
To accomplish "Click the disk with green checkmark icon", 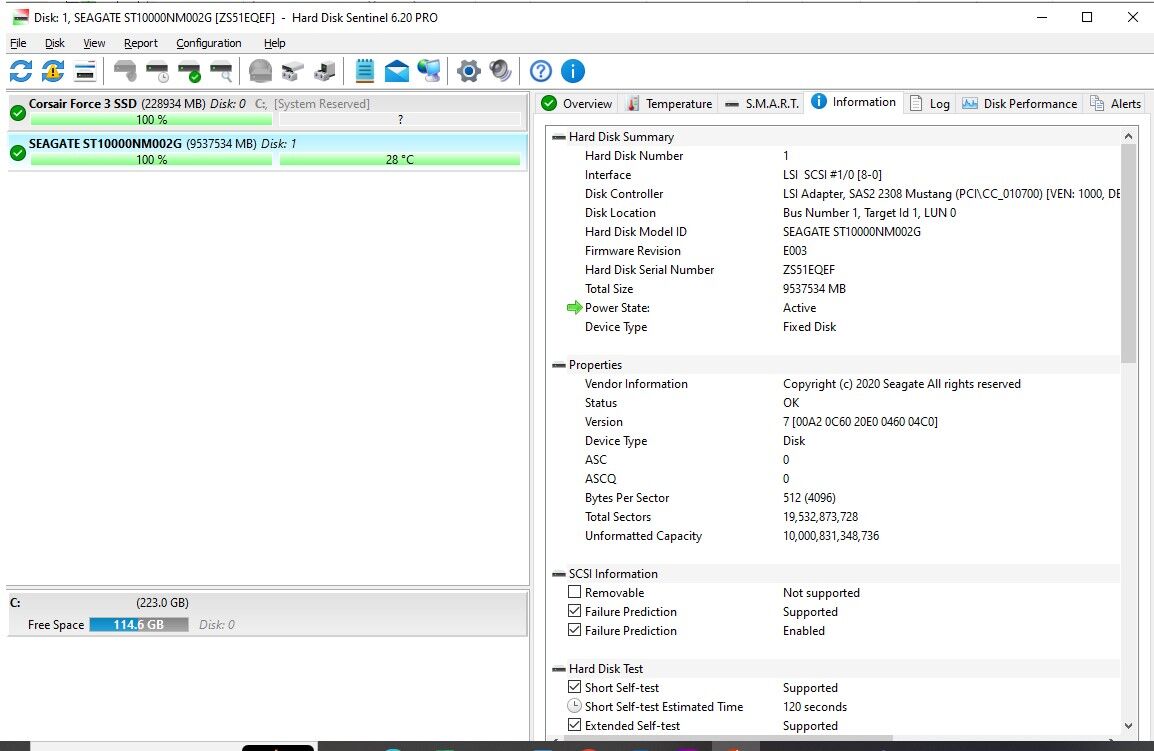I will pos(189,71).
